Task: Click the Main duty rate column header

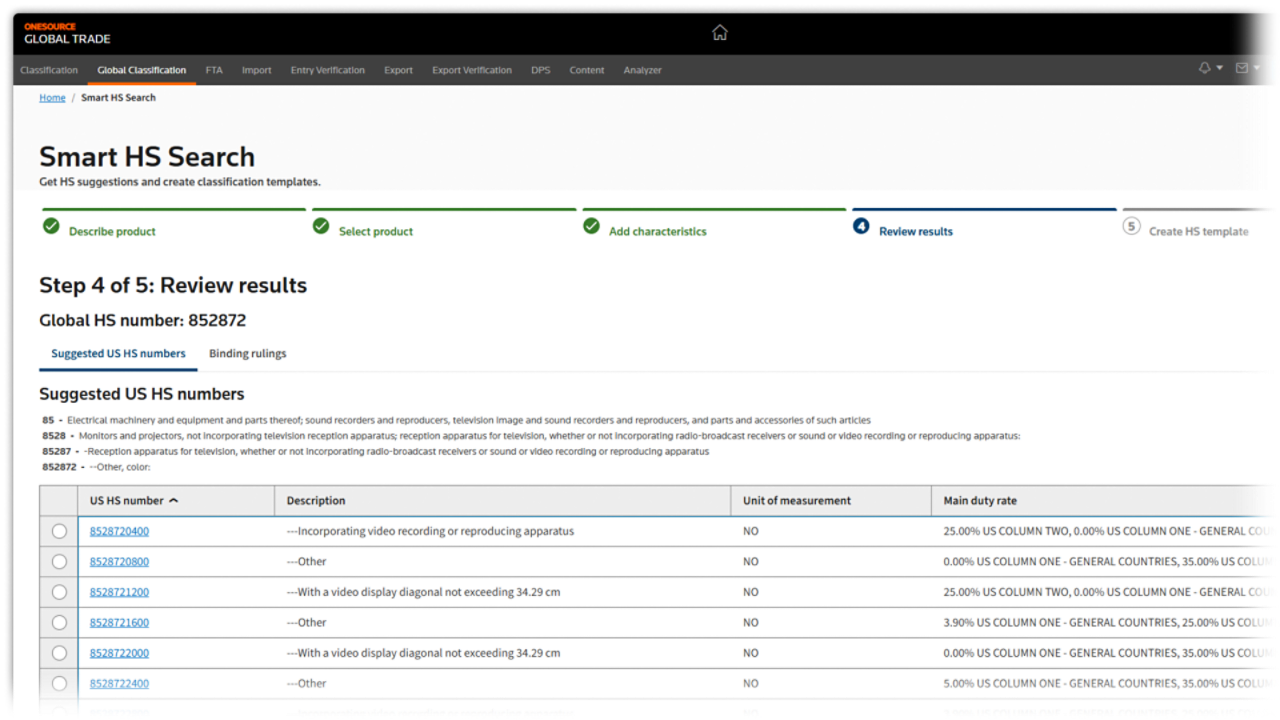Action: tap(980, 501)
